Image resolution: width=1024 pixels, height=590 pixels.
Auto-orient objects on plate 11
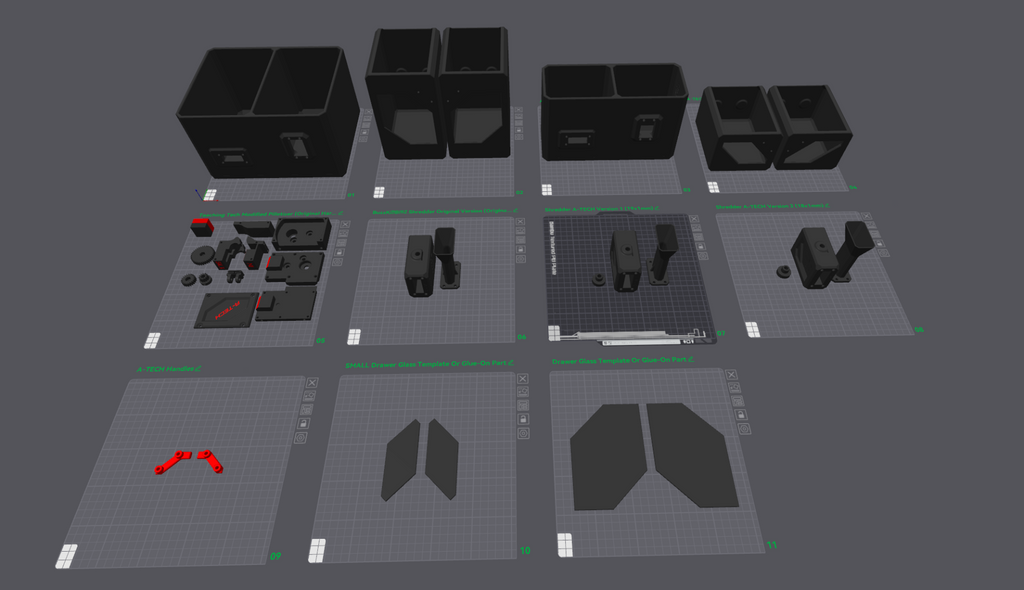(734, 387)
